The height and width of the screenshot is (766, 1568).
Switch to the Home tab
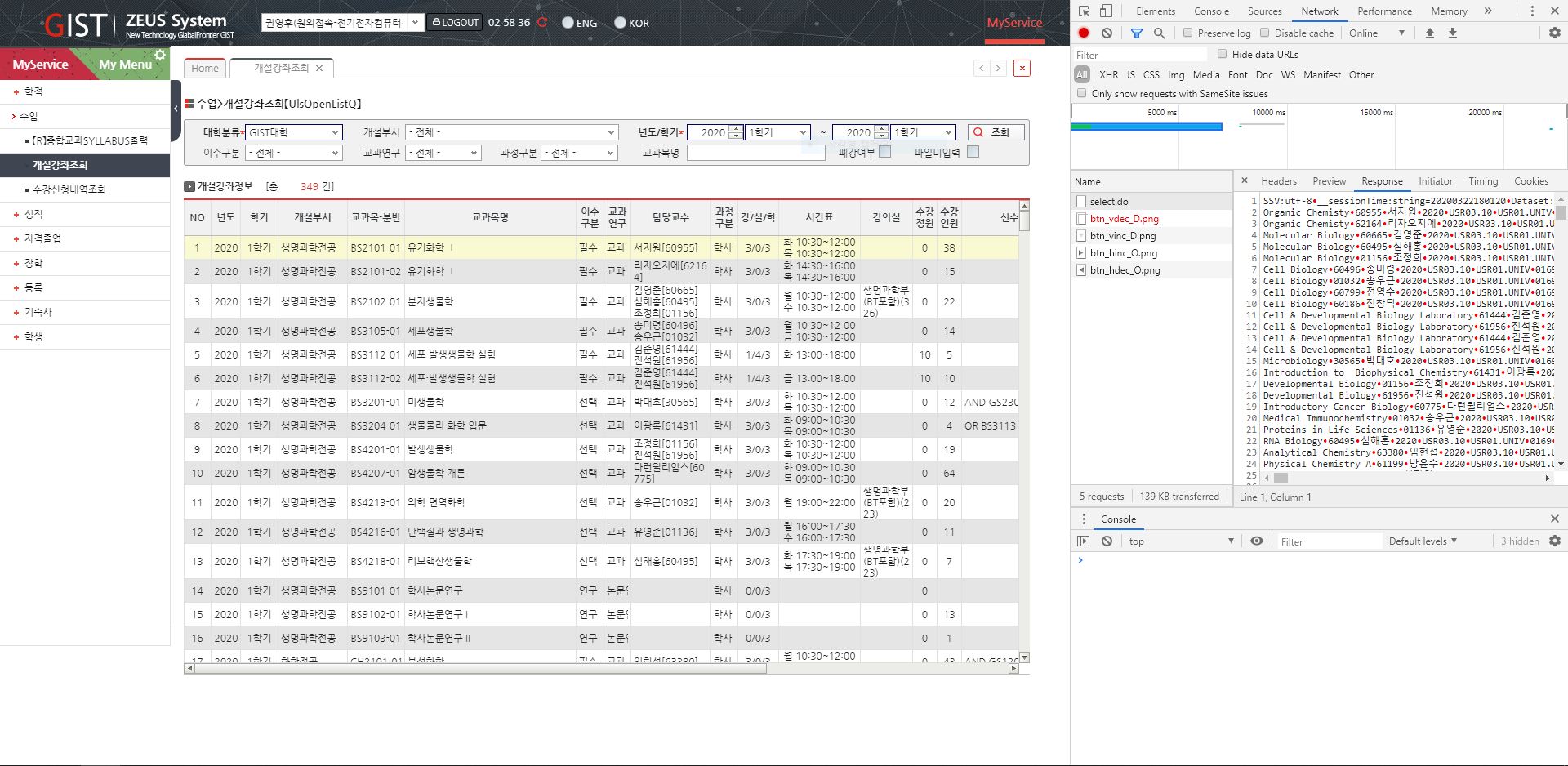coord(205,69)
